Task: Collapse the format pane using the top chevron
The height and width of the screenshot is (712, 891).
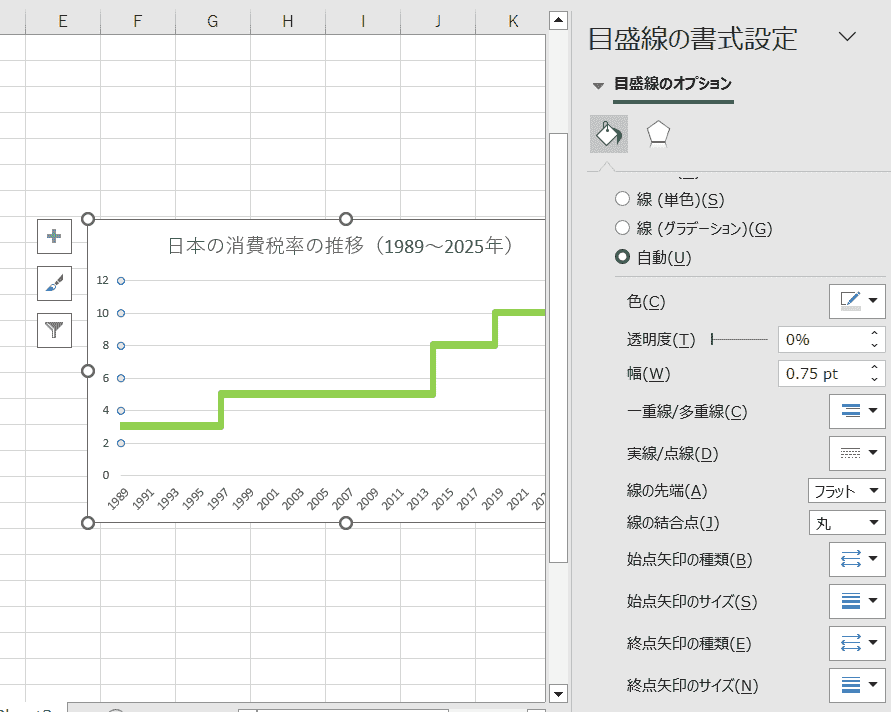Action: (x=847, y=37)
